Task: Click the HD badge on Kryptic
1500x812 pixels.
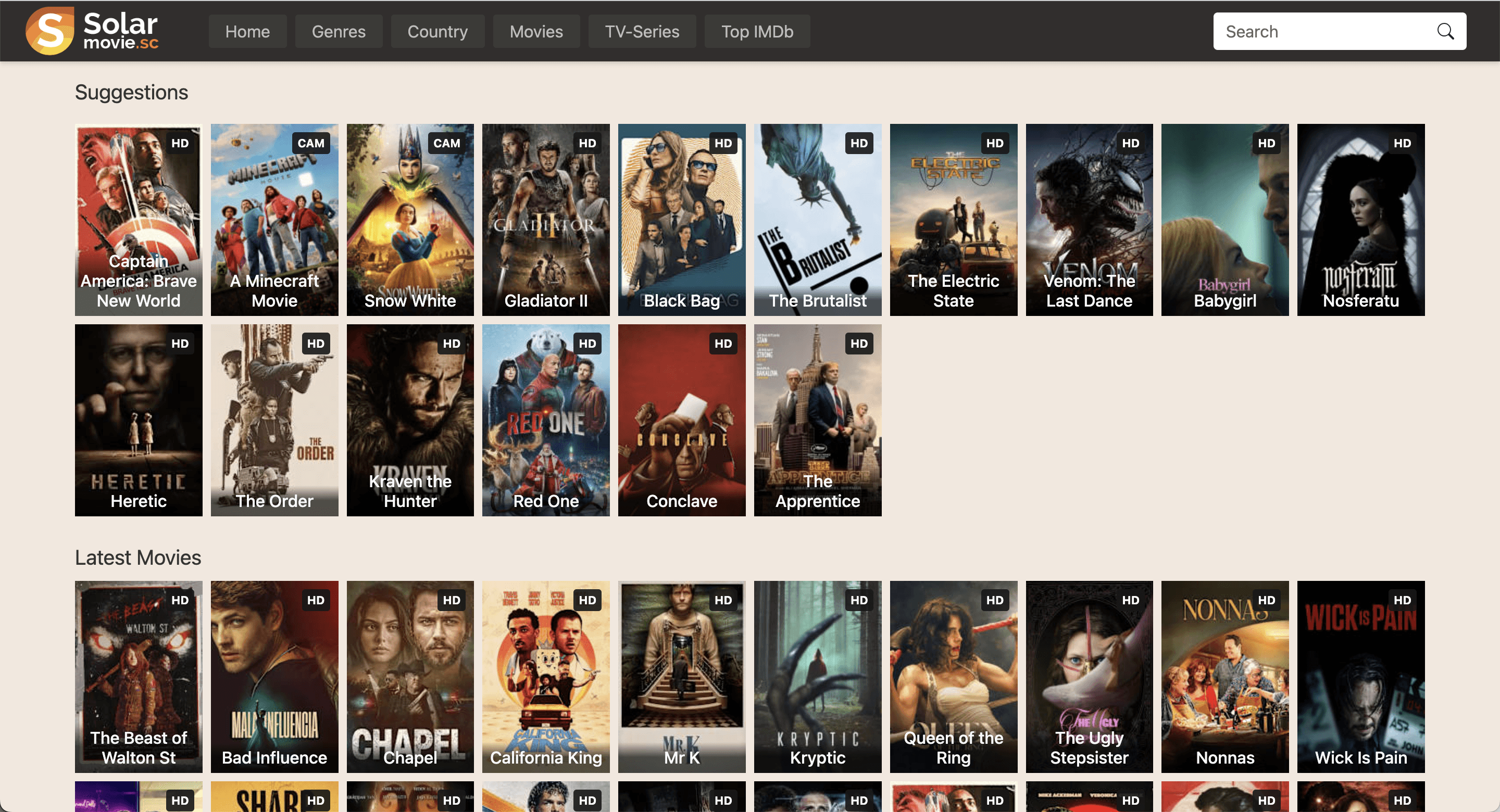Action: click(x=859, y=600)
